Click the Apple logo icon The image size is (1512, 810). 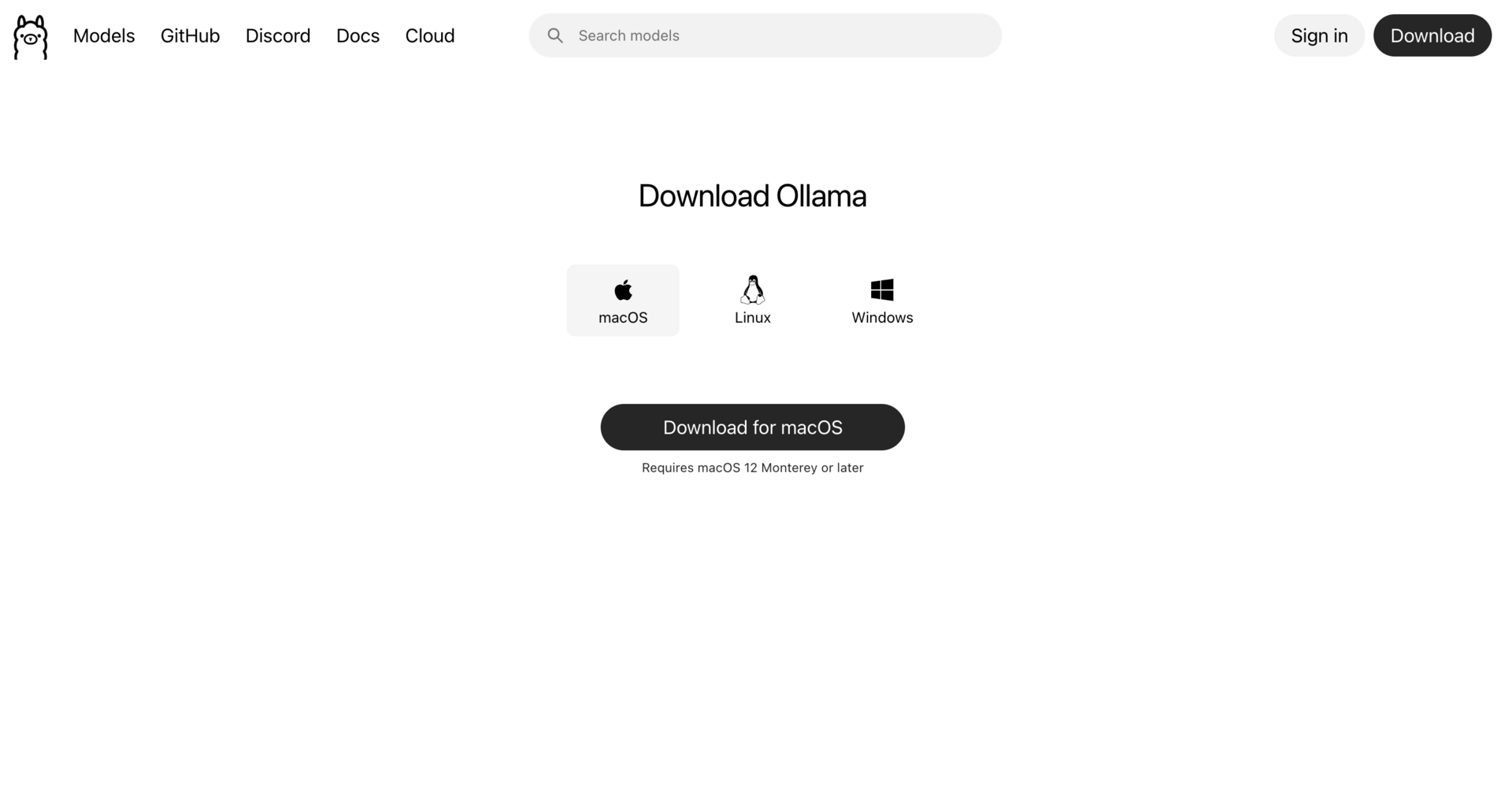click(623, 290)
